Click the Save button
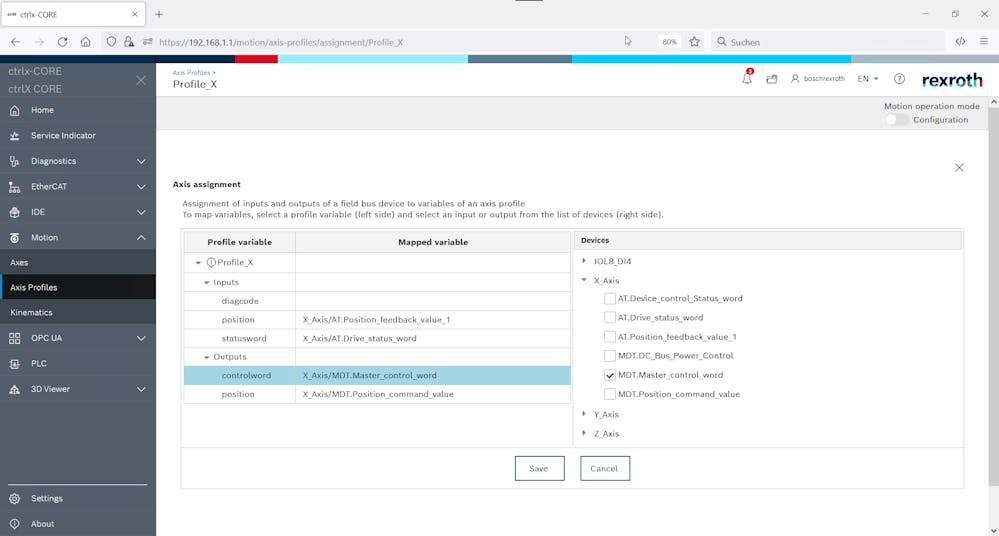This screenshot has width=999, height=536. (x=539, y=468)
